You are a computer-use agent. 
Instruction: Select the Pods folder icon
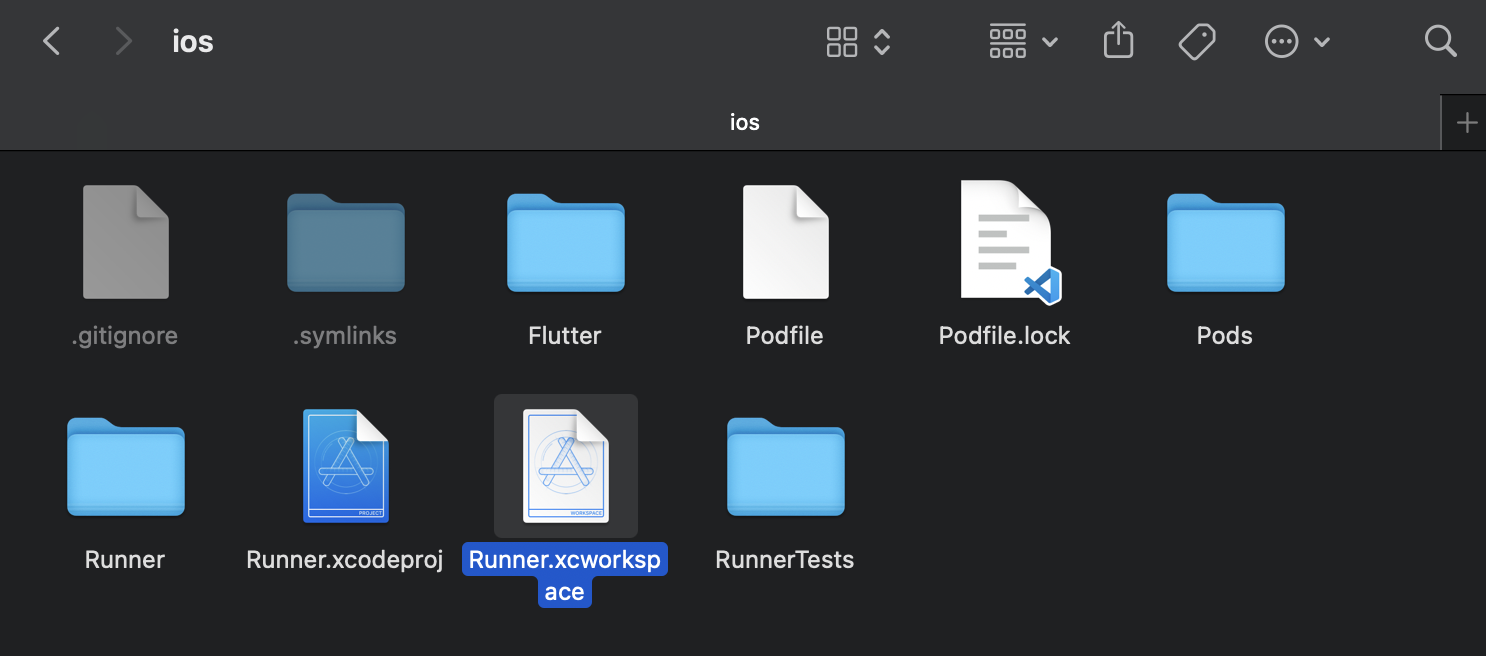1226,242
